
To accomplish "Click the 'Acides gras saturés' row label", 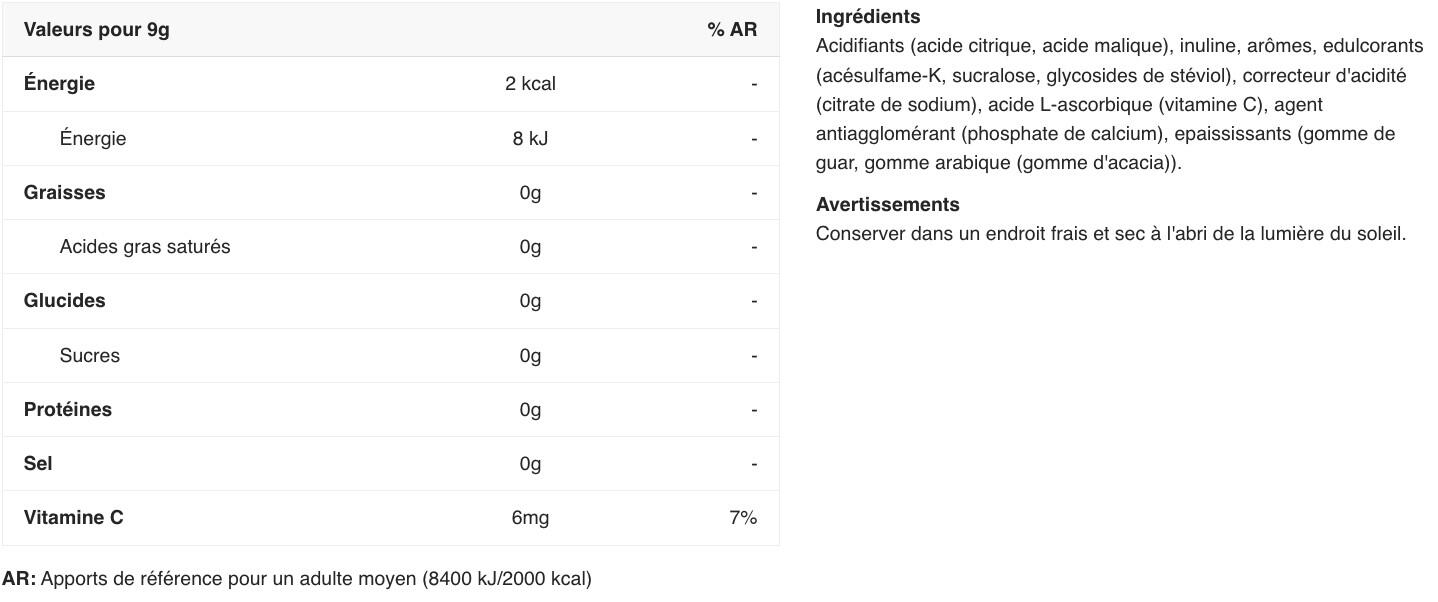I will coord(145,247).
